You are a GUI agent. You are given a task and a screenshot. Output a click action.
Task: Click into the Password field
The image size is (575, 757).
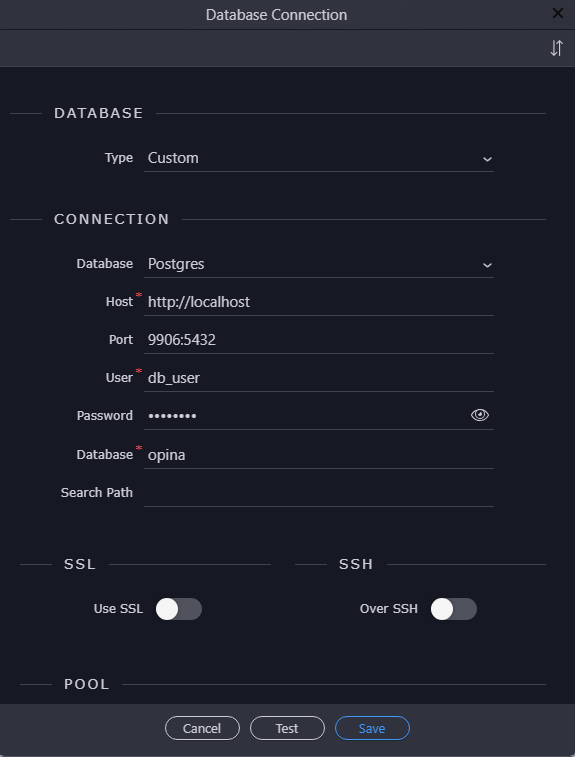click(307, 416)
